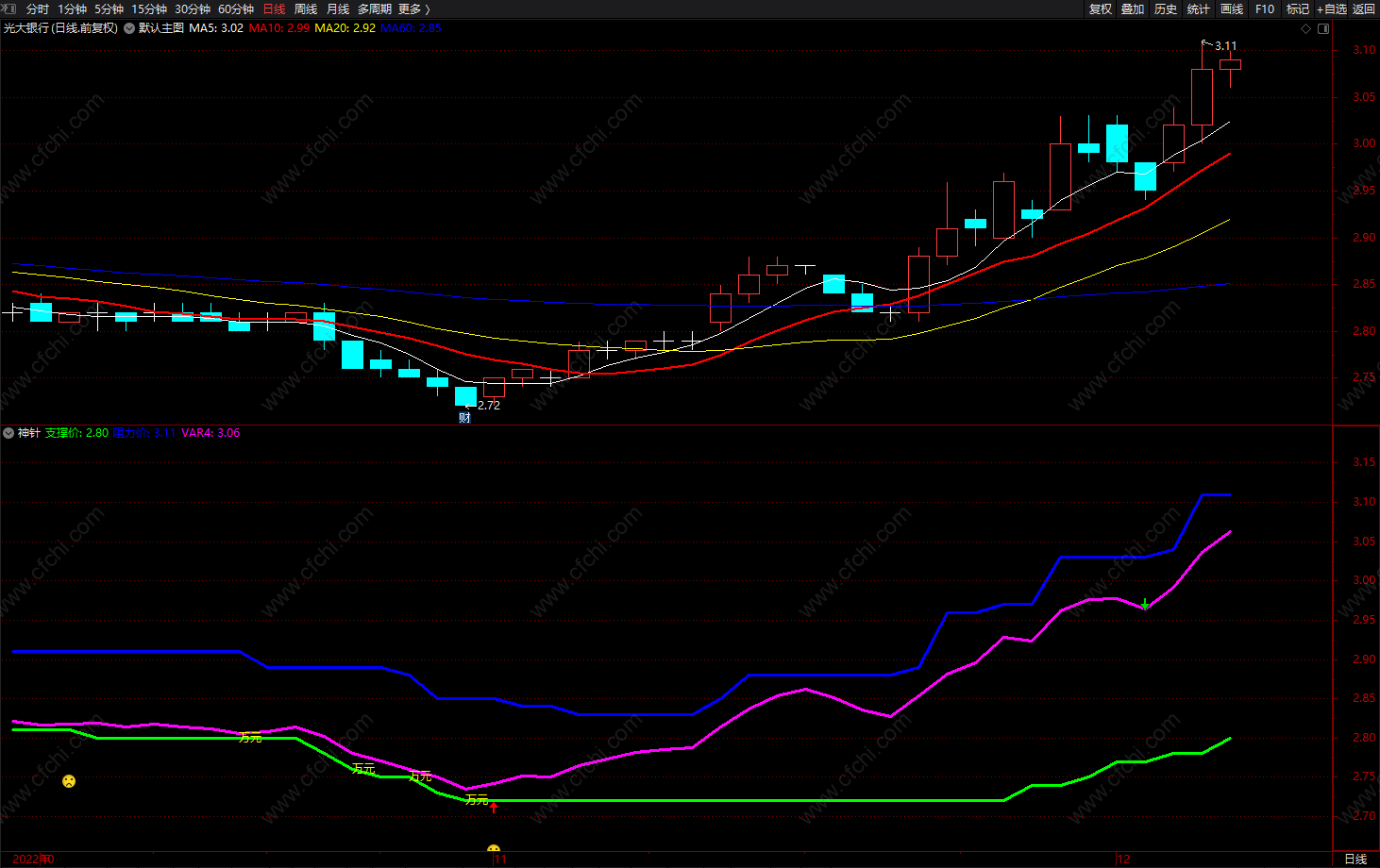Image resolution: width=1380 pixels, height=868 pixels.
Task: Click the 标记 mark button
Action: [1298, 8]
